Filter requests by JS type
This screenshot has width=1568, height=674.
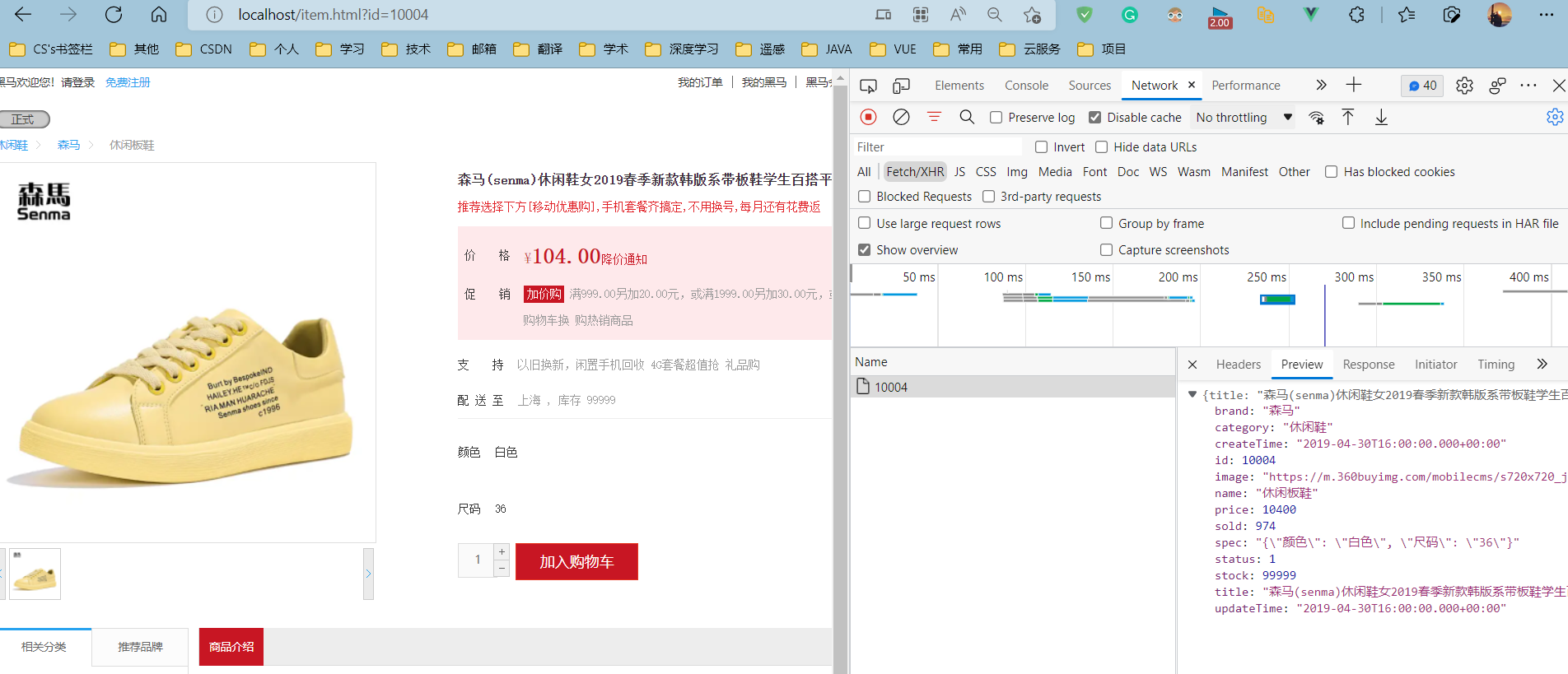point(959,172)
